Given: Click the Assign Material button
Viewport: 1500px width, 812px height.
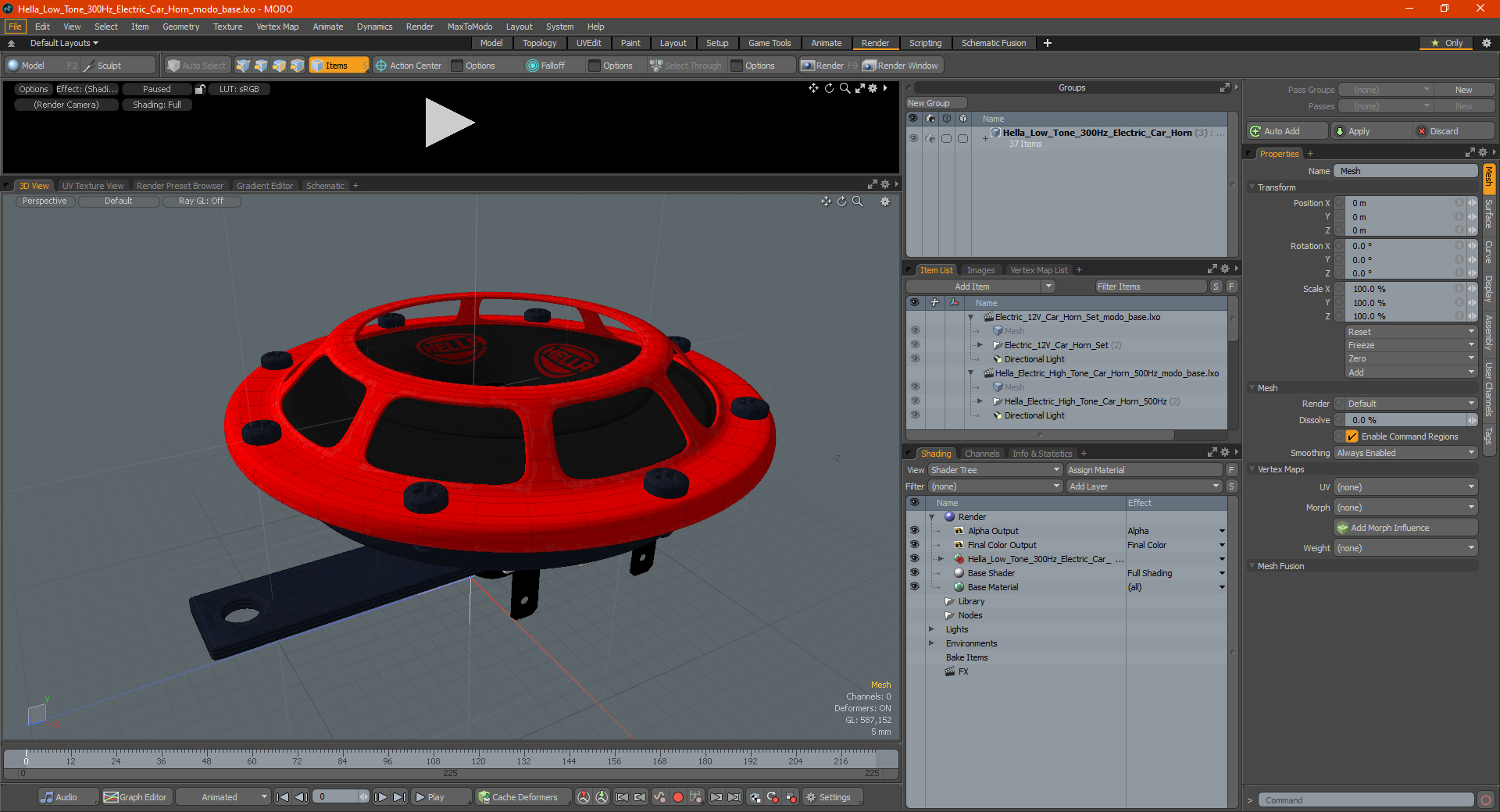Looking at the screenshot, I should (1144, 470).
